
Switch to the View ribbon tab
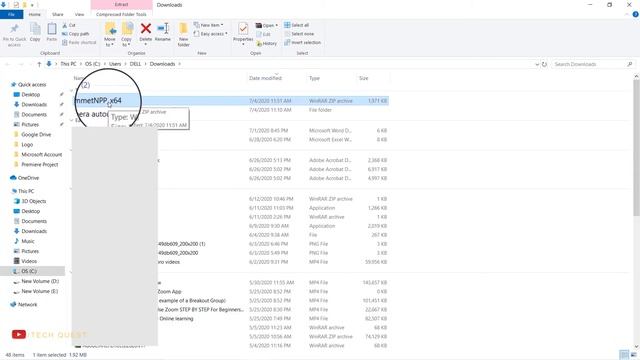click(80, 14)
